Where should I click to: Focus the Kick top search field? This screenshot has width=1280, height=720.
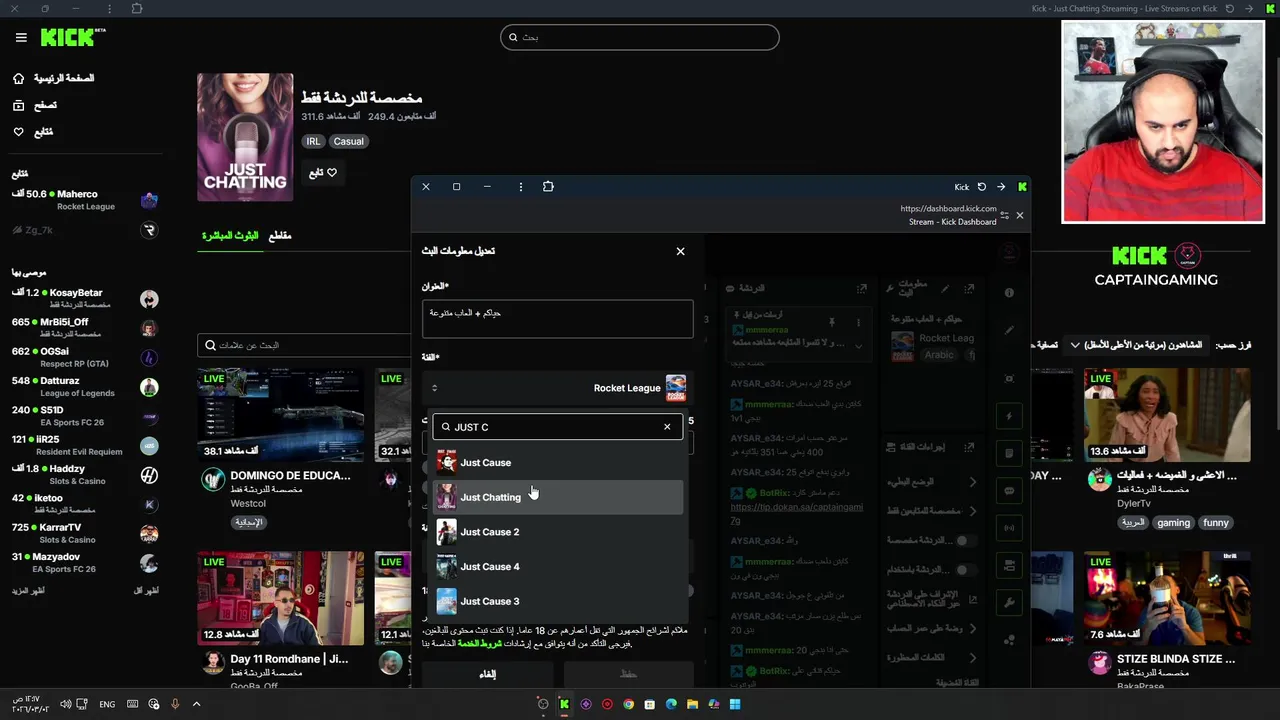point(640,37)
